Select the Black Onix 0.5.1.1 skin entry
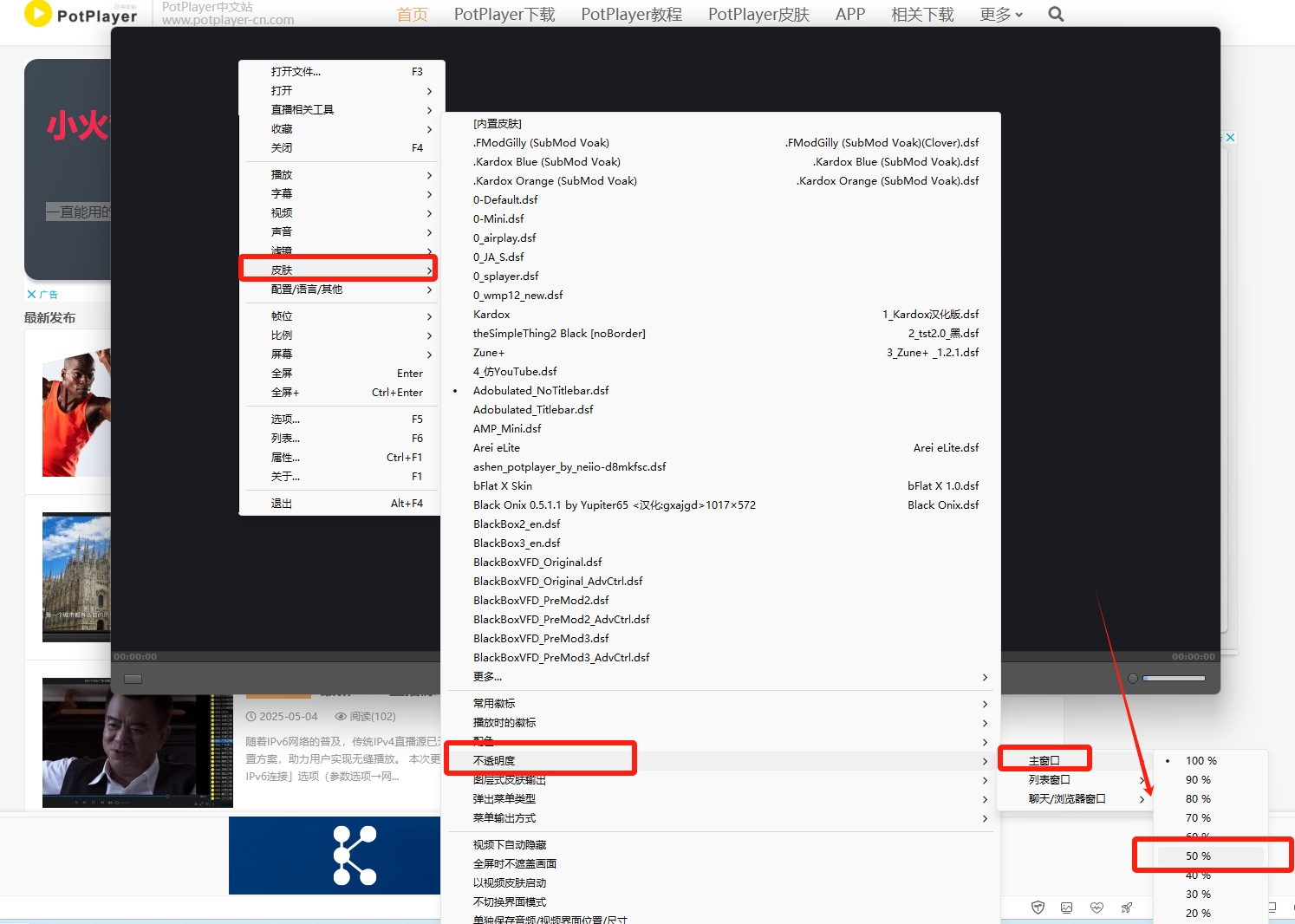Viewport: 1295px width, 924px height. click(719, 505)
